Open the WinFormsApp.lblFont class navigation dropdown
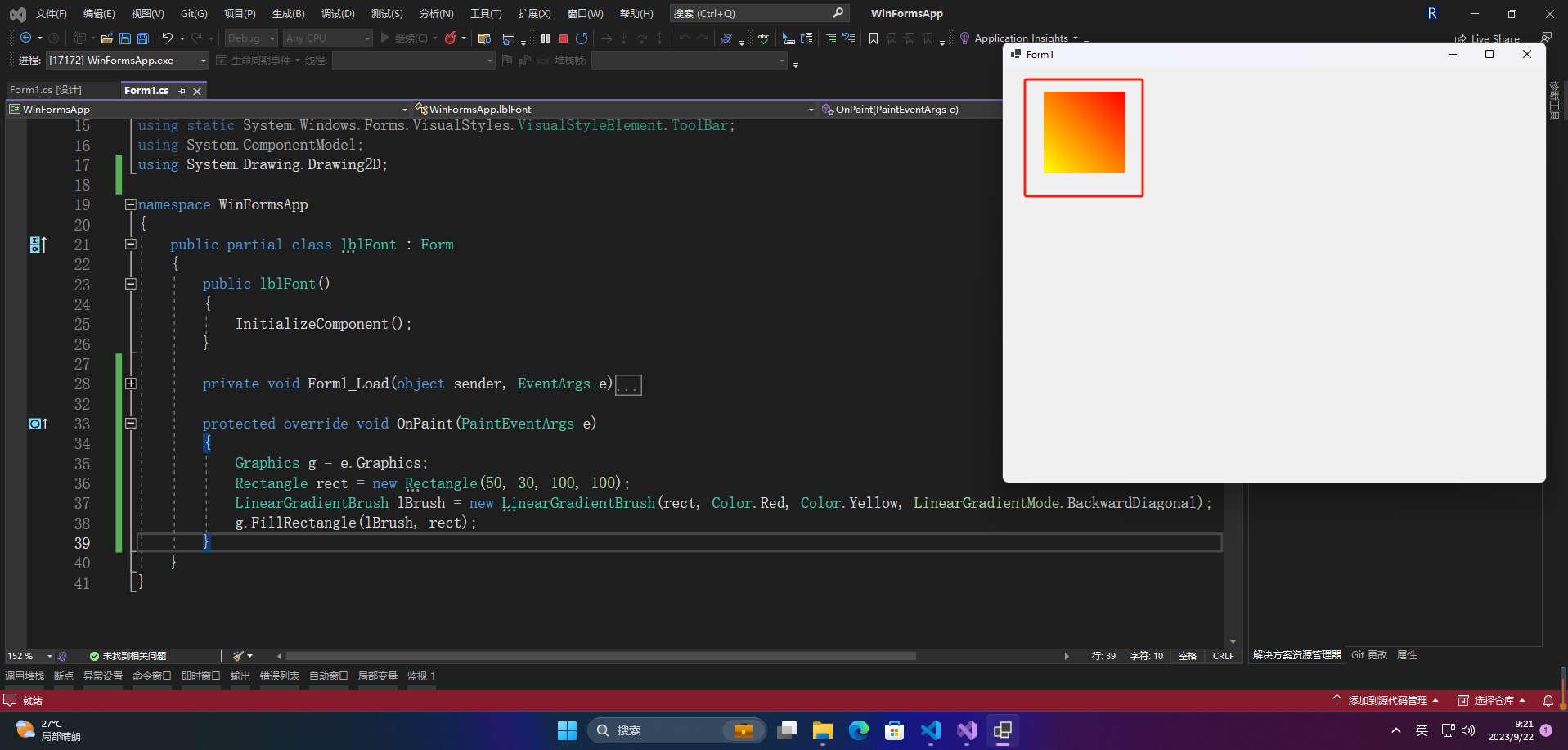The height and width of the screenshot is (750, 1568). tap(614, 109)
